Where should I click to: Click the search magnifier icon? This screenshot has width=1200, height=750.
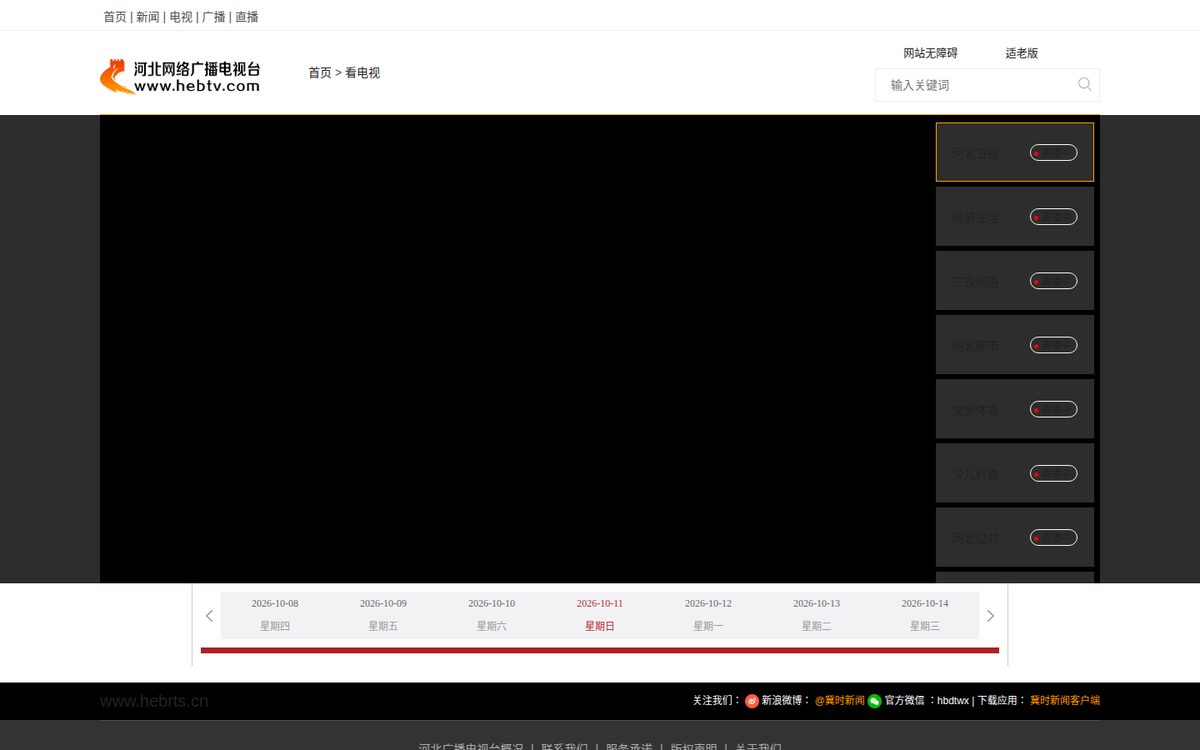(1085, 84)
